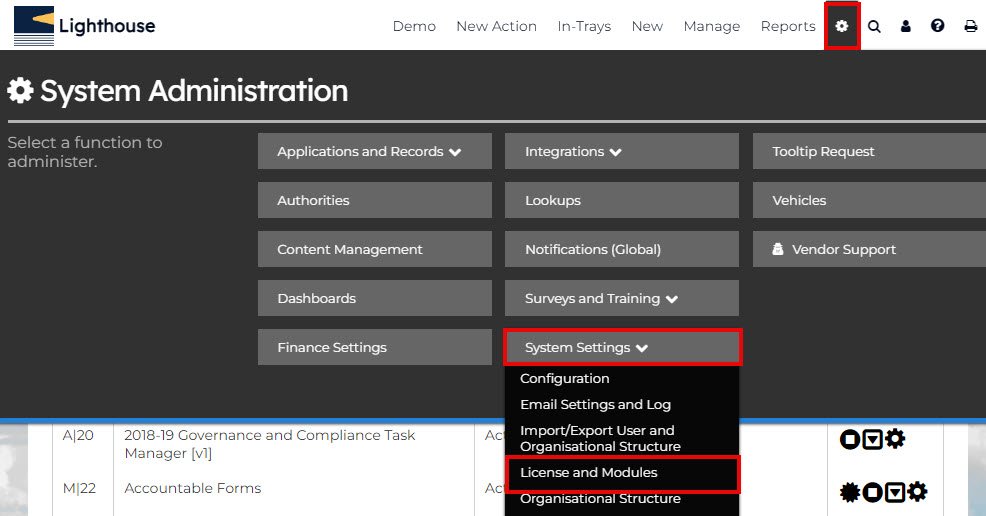This screenshot has height=516, width=986.
Task: Click the printer icon
Action: pos(970,26)
